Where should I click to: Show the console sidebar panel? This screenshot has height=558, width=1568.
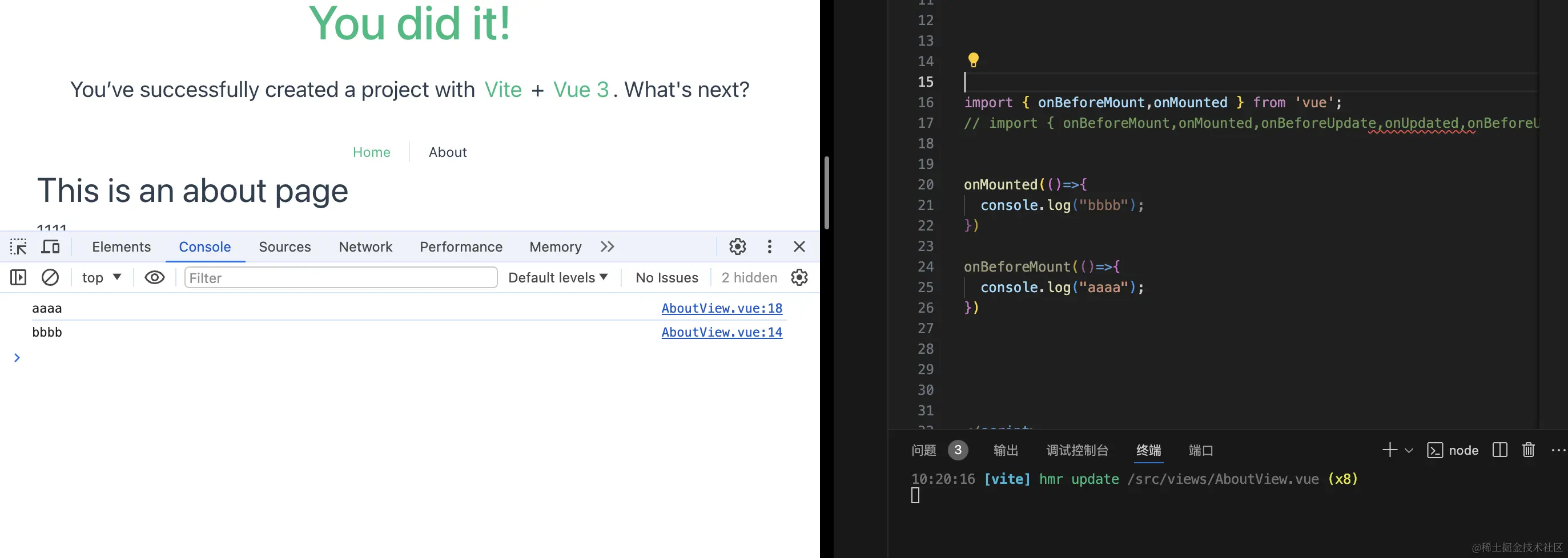(18, 277)
